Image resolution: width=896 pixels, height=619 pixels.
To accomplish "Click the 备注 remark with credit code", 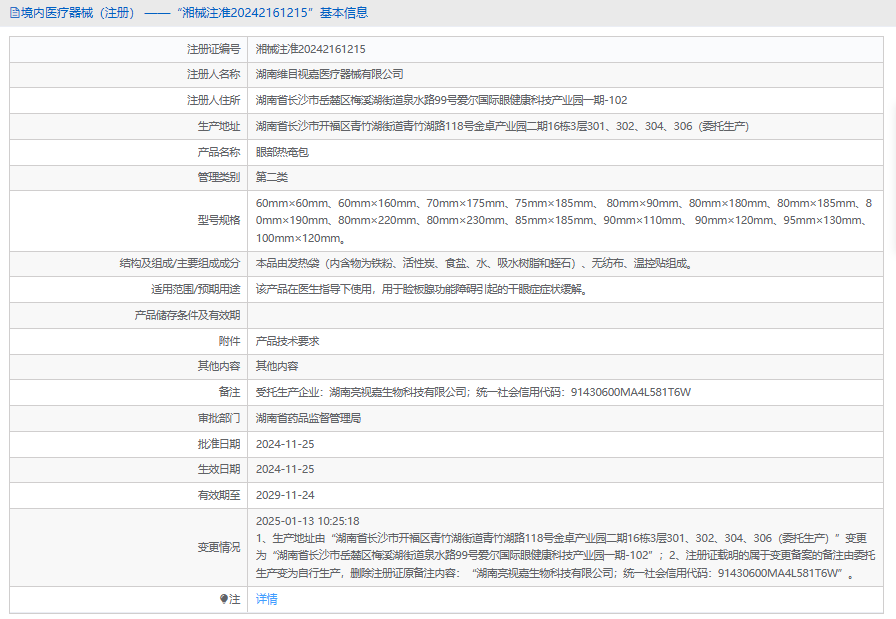I will tap(473, 392).
